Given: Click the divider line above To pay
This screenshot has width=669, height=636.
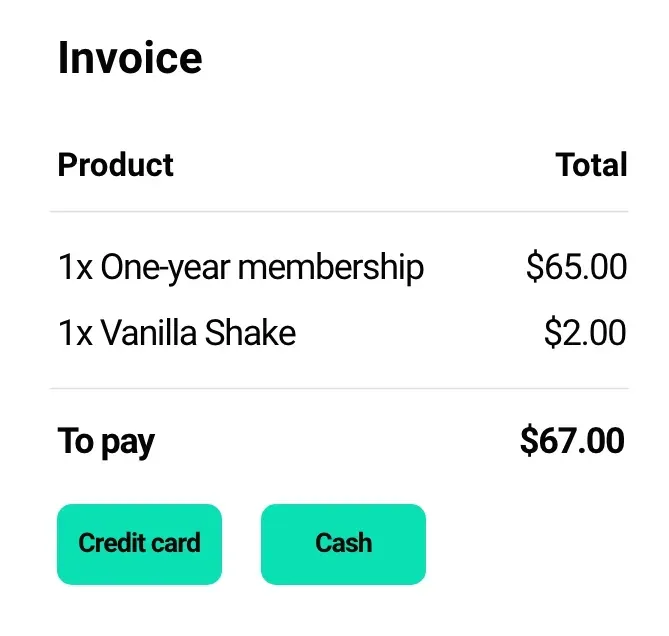Looking at the screenshot, I should pyautogui.click(x=339, y=388).
